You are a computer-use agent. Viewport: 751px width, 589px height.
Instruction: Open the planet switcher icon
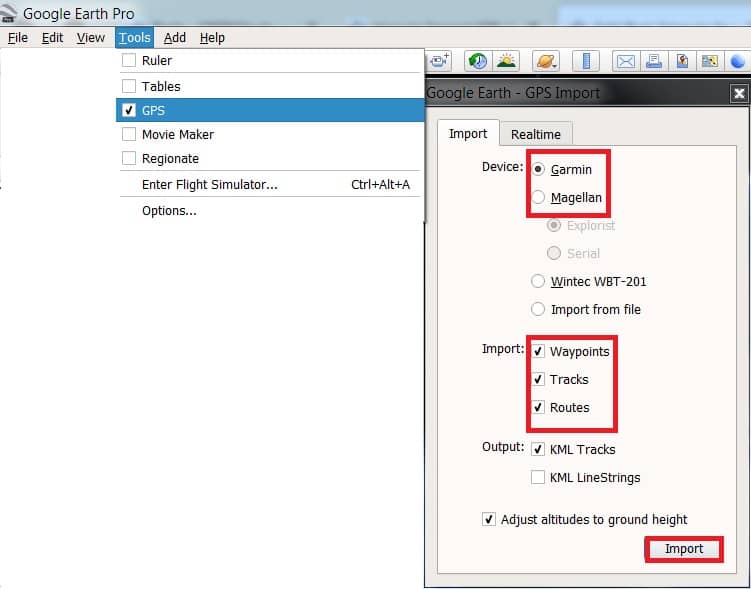click(x=546, y=61)
